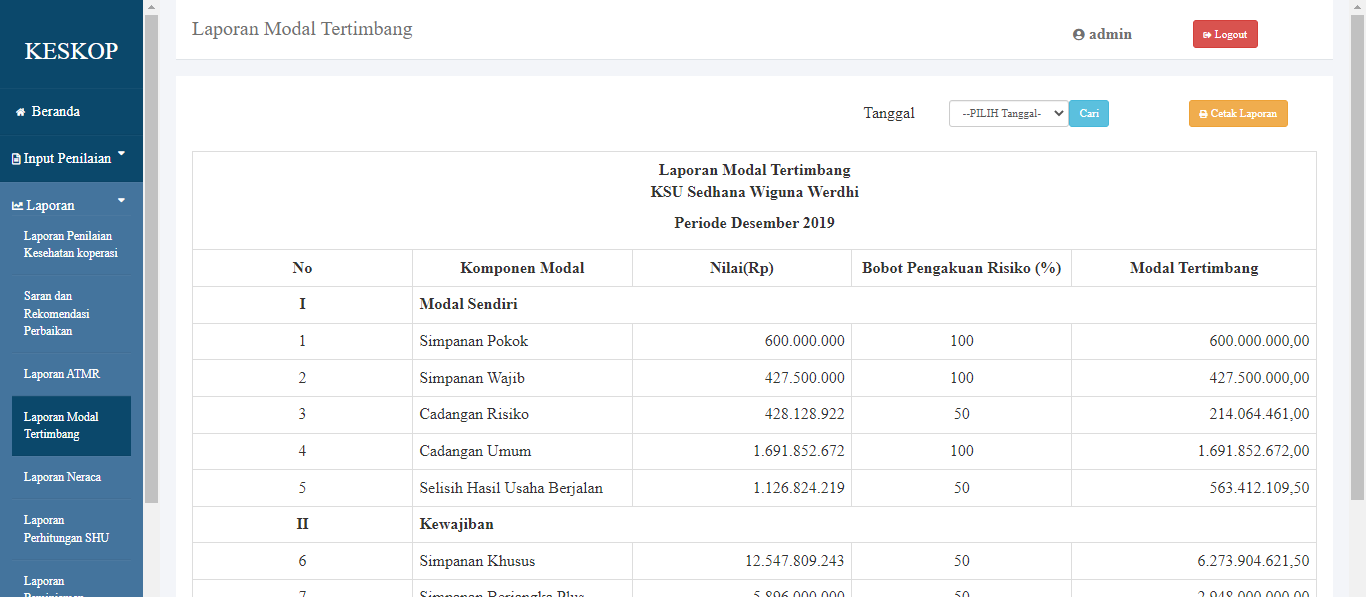Click the Bobot Pengakuan Risiko (%) header
Viewport: 1366px width, 597px height.
coord(961,268)
